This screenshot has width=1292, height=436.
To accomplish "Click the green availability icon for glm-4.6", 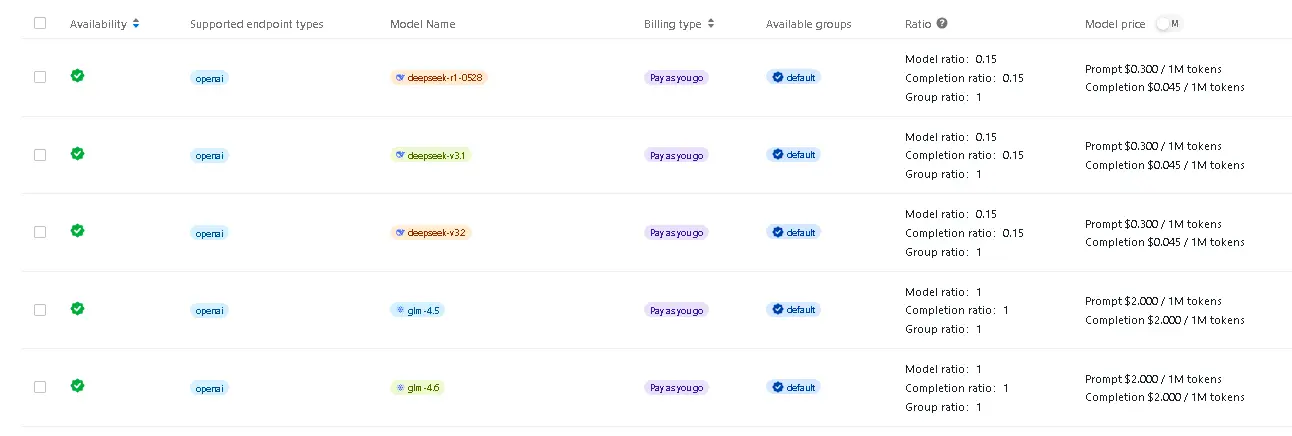I will coord(77,385).
